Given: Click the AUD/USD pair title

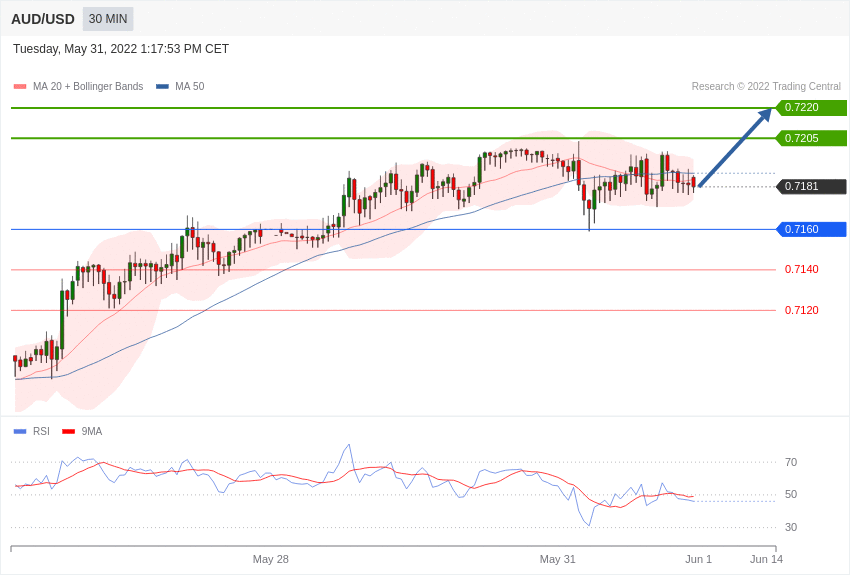Looking at the screenshot, I should point(43,19).
